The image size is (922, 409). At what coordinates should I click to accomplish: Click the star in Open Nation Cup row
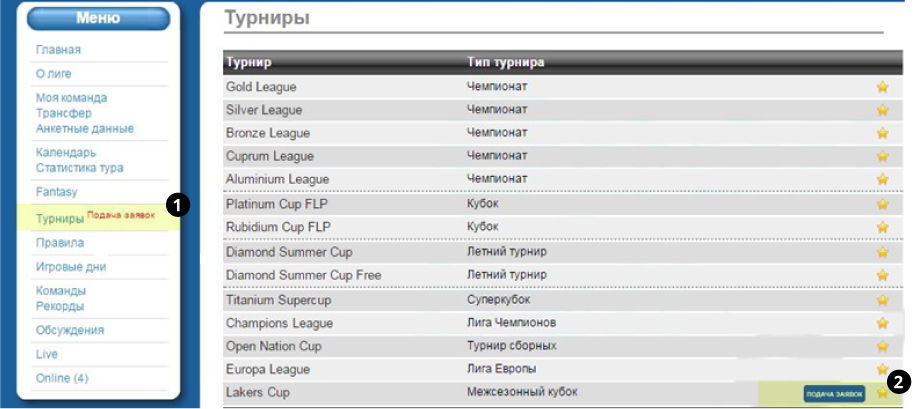pyautogui.click(x=882, y=346)
